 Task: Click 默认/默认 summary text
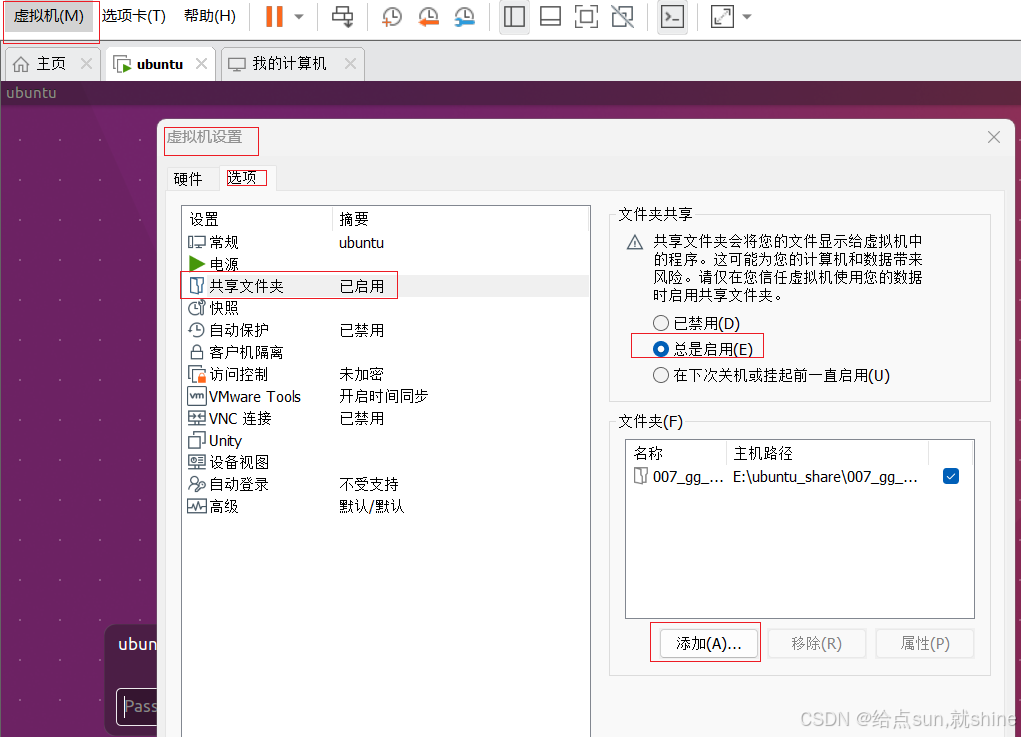pos(372,507)
